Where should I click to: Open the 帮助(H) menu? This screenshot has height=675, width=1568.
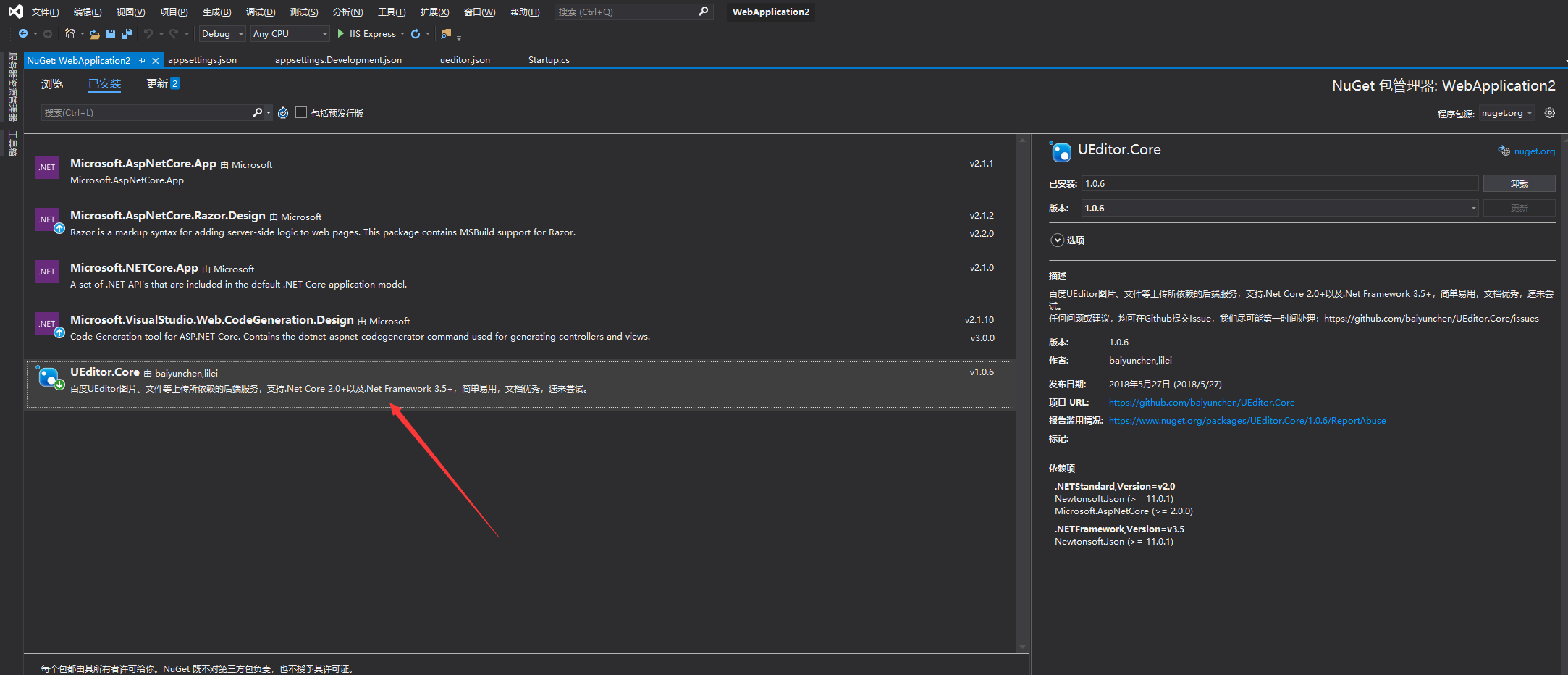525,12
